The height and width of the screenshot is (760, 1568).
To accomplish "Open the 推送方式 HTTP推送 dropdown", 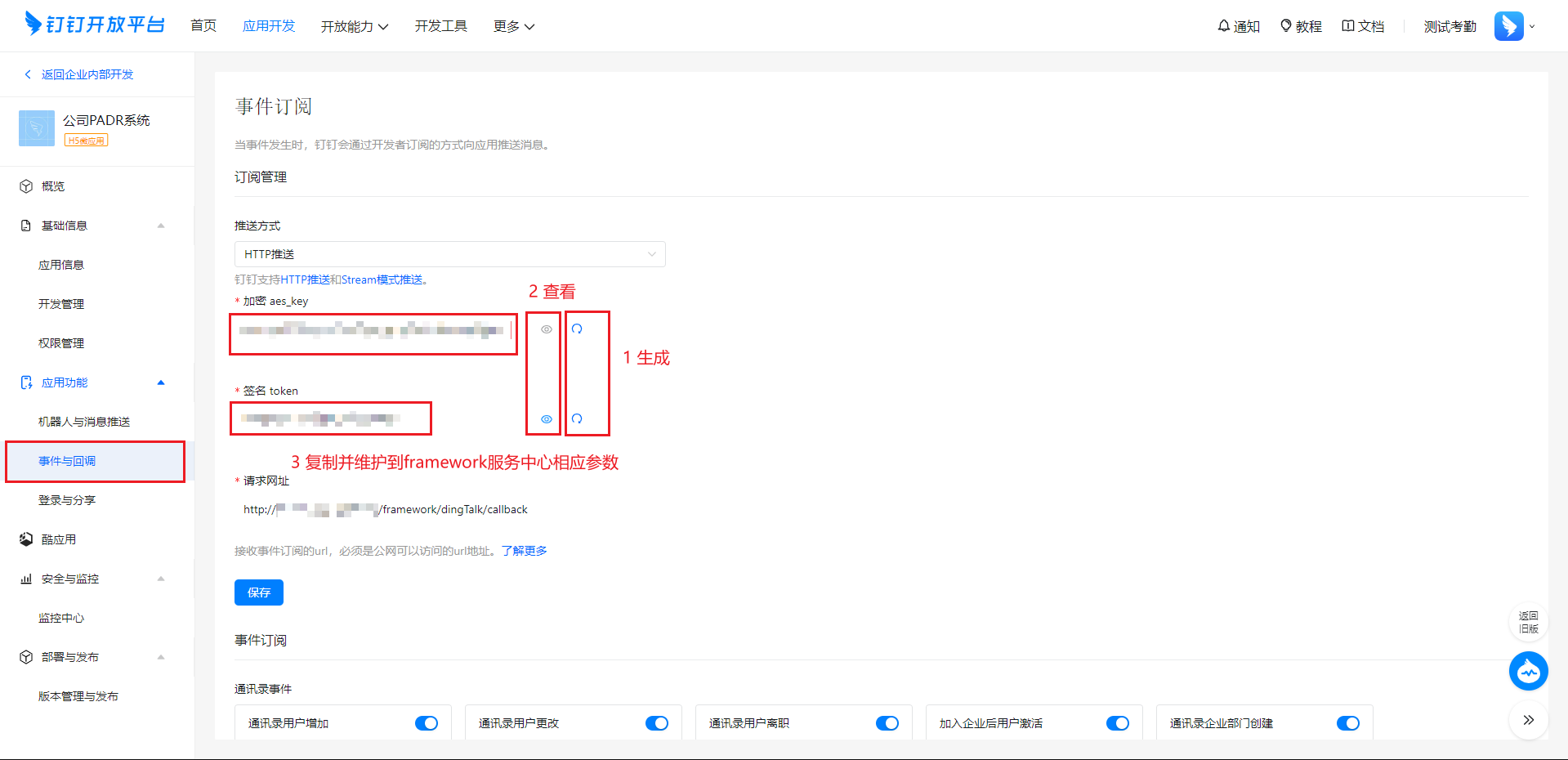I will 450,254.
